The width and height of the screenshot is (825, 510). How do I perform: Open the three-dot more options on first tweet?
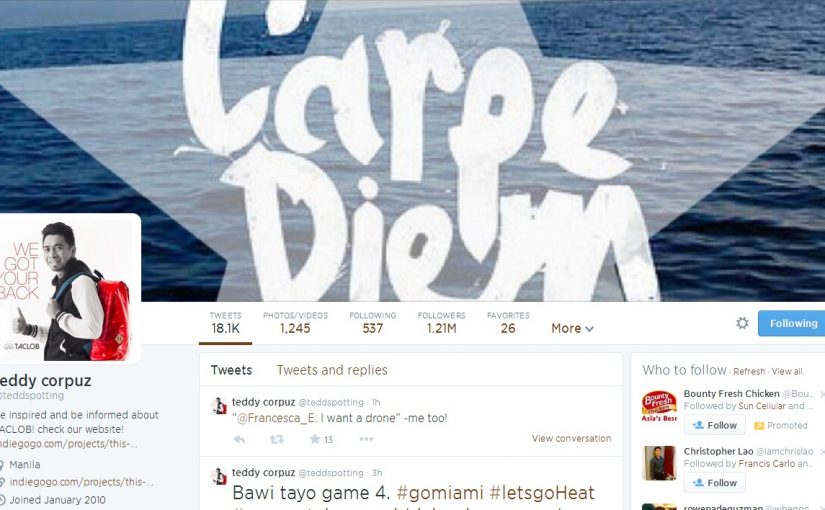click(366, 439)
